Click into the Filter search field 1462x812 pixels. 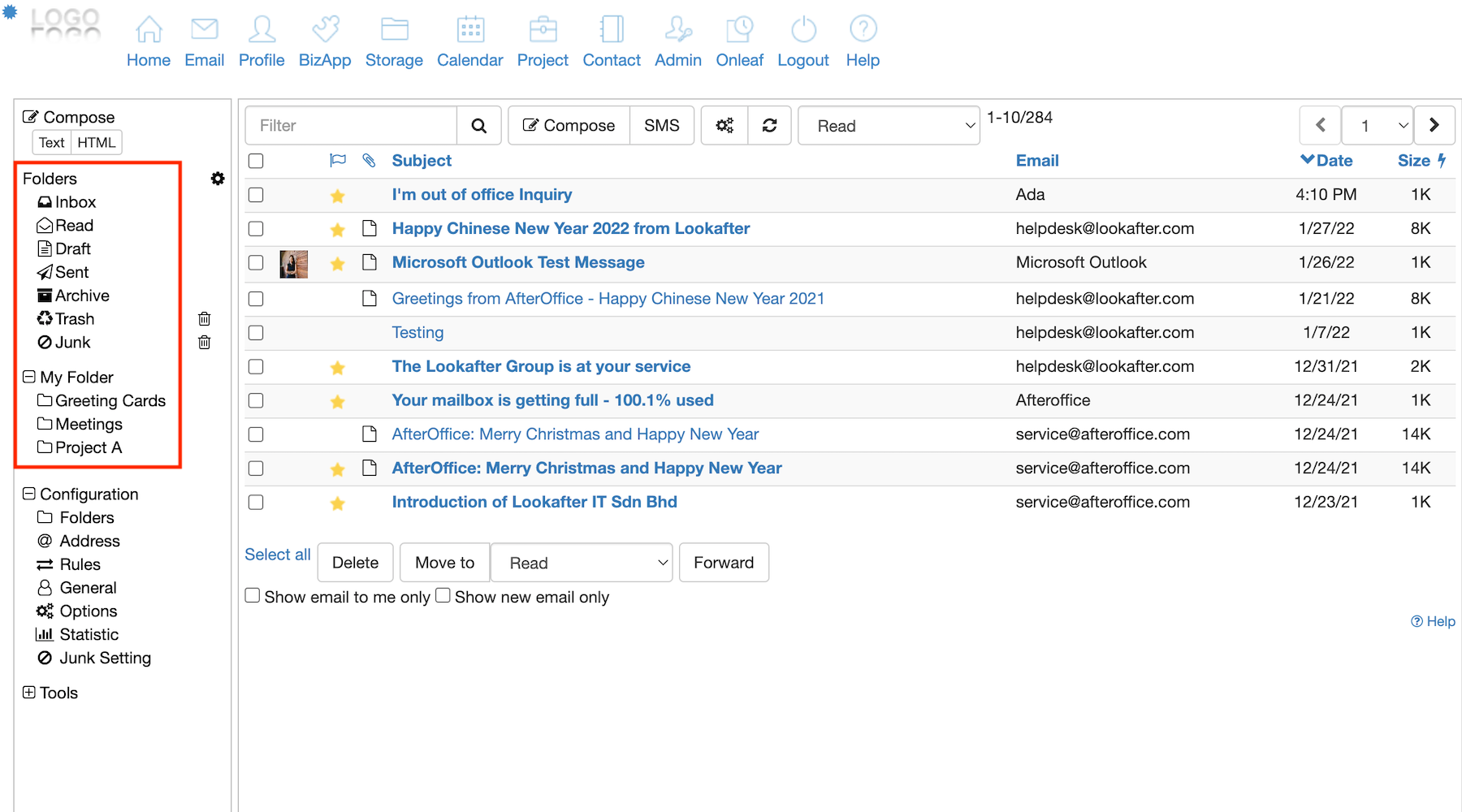tap(351, 126)
